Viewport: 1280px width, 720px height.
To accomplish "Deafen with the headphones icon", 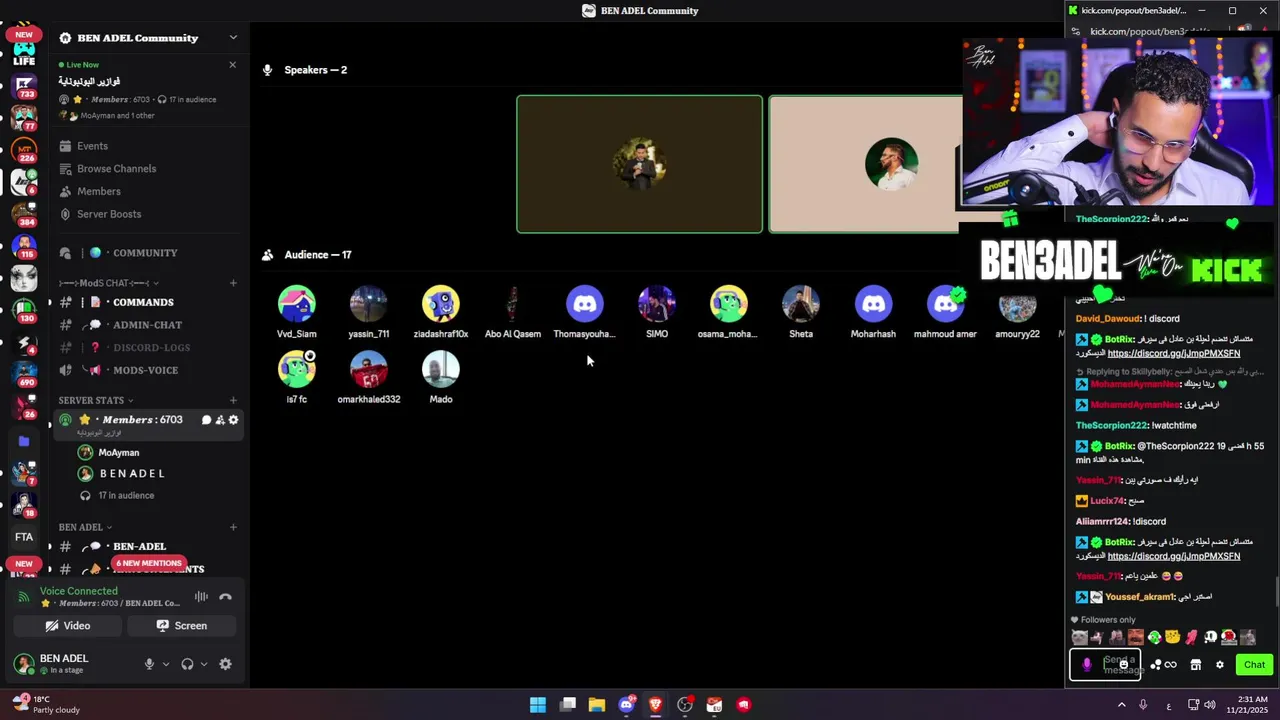I will (187, 664).
